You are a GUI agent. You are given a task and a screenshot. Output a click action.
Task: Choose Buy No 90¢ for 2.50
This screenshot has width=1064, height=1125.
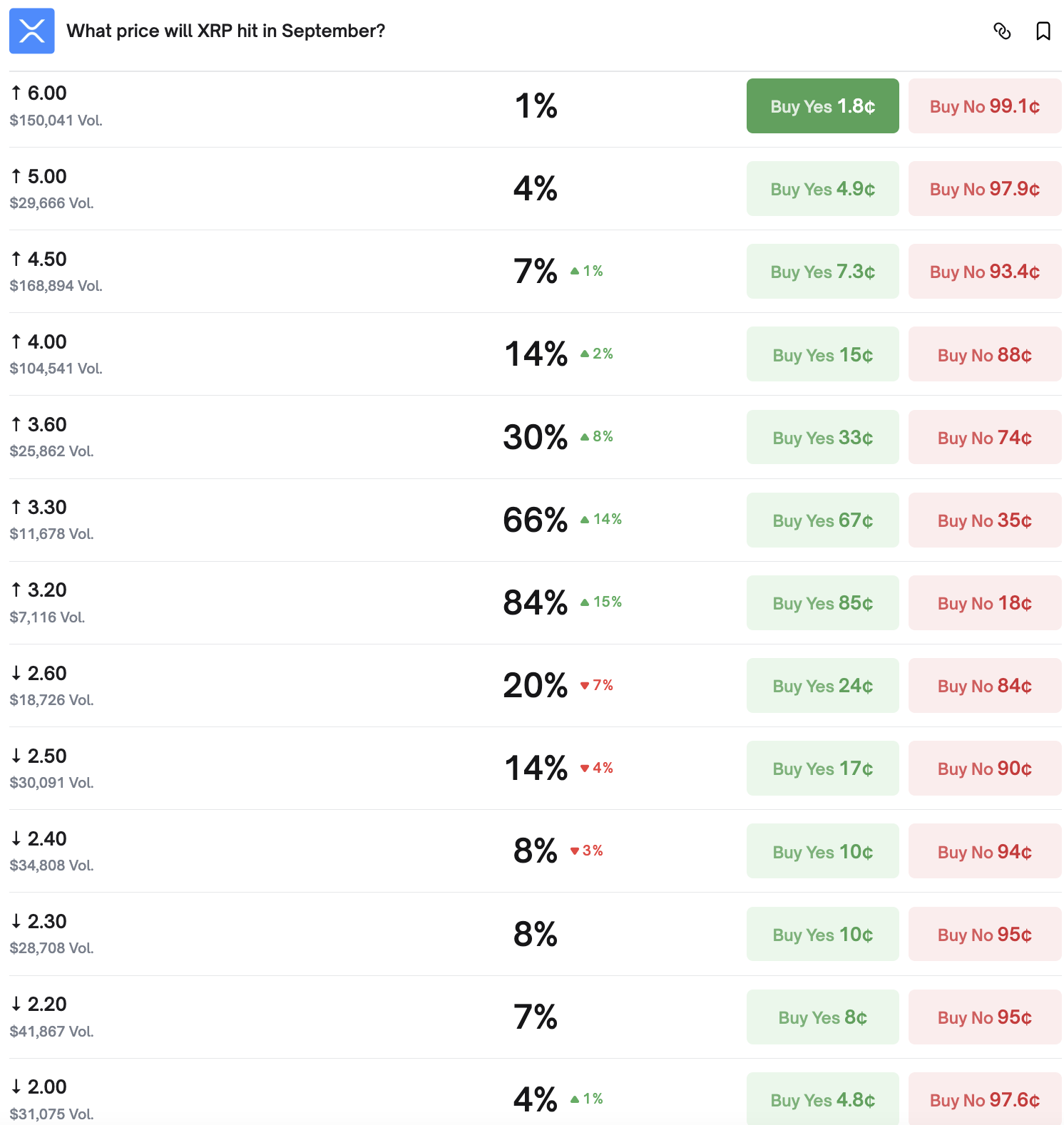click(984, 769)
